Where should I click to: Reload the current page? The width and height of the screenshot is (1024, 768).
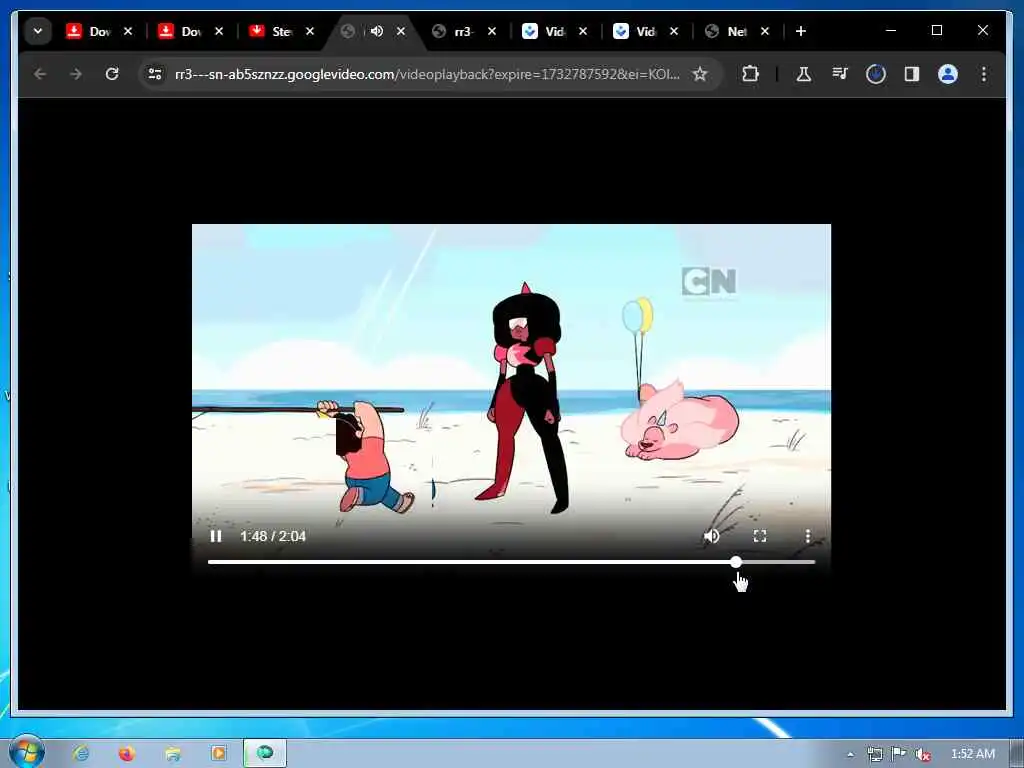112,74
